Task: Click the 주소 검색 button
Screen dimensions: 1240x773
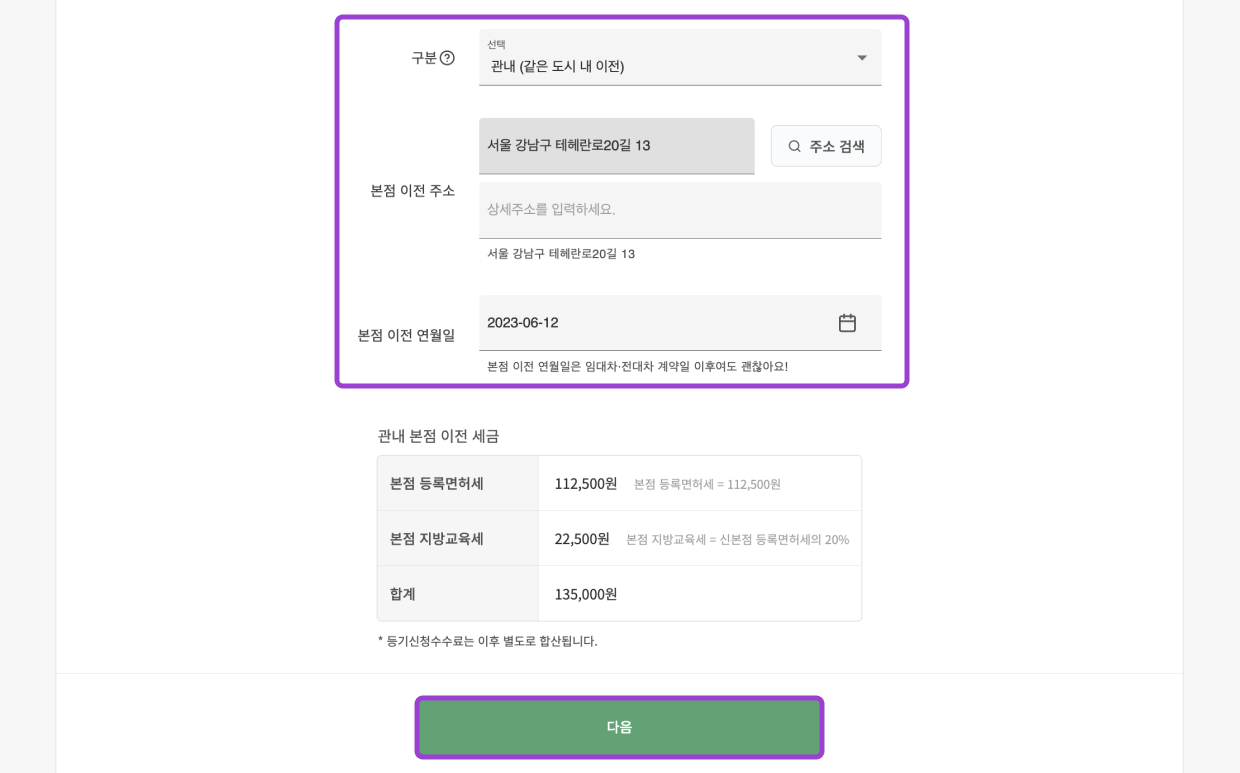Action: [826, 145]
